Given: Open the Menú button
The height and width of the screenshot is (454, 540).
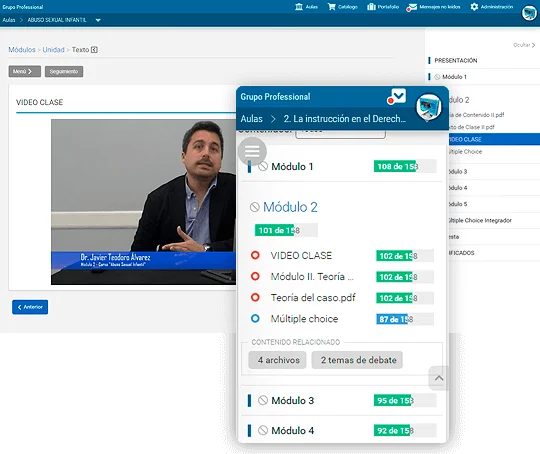Looking at the screenshot, I should (x=24, y=71).
